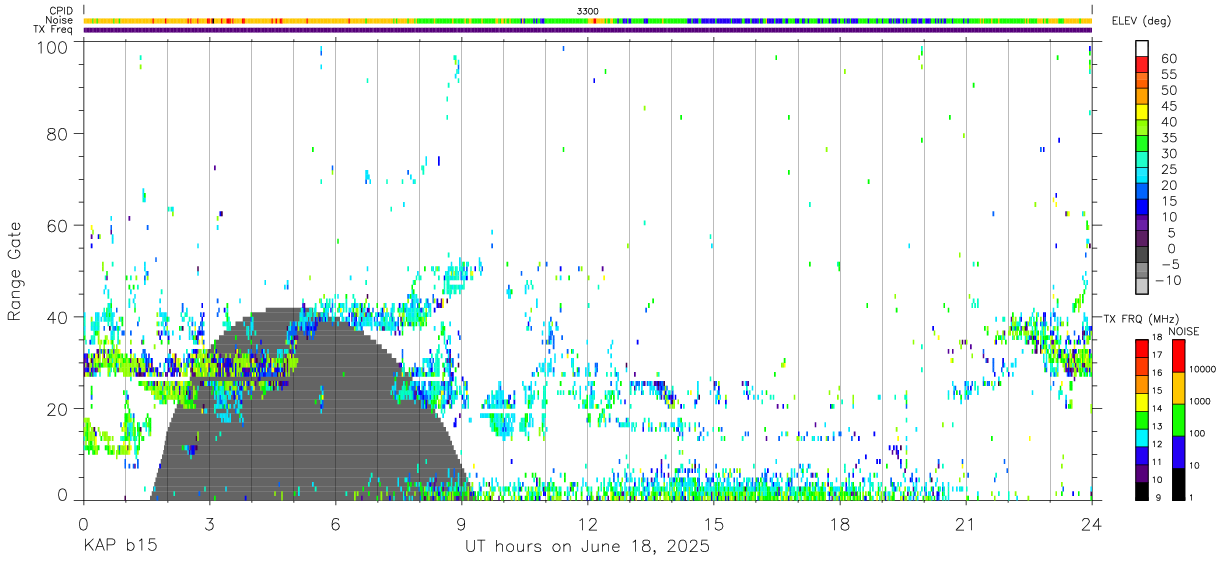Click the green NOISE swatch between 1000 and 100
The width and height of the screenshot is (1228, 567).
pyautogui.click(x=1179, y=418)
